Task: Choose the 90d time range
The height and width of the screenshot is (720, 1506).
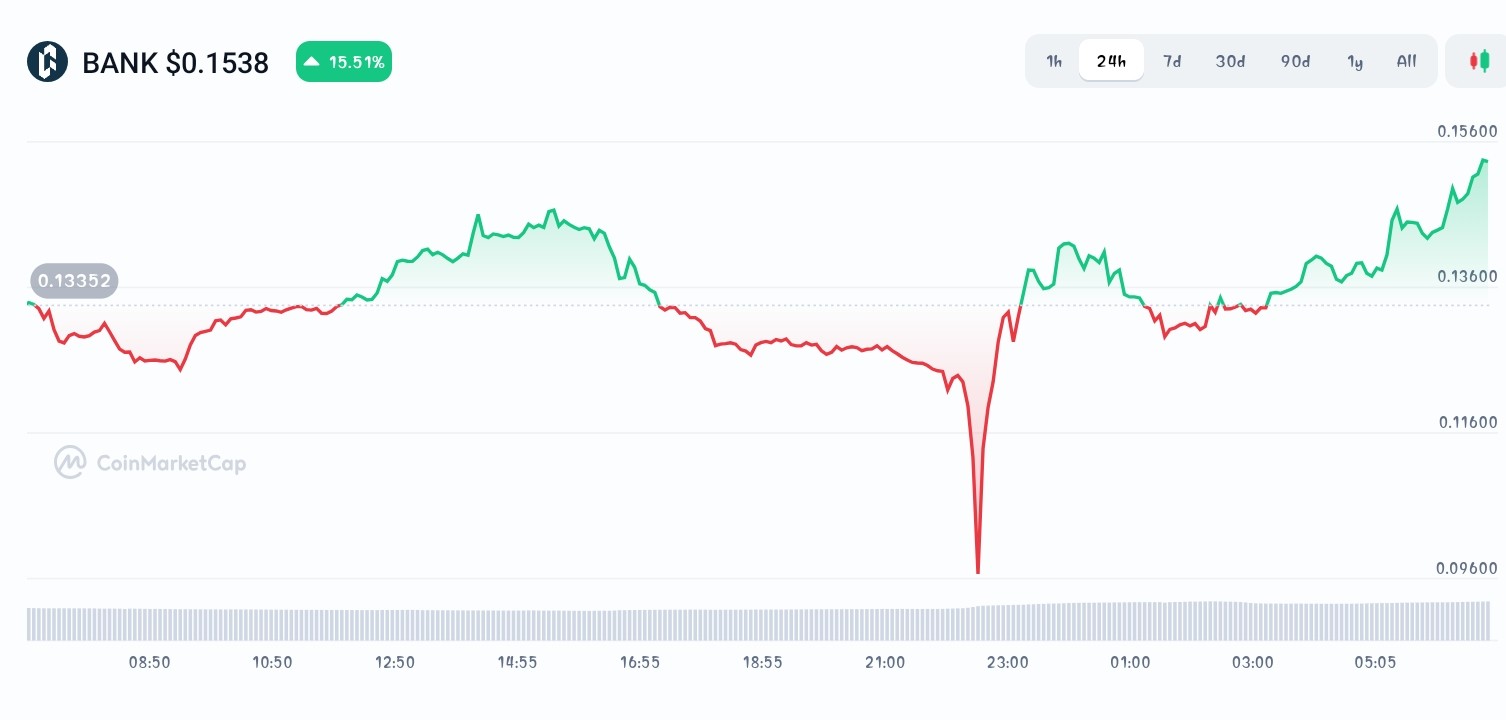Action: point(1295,61)
